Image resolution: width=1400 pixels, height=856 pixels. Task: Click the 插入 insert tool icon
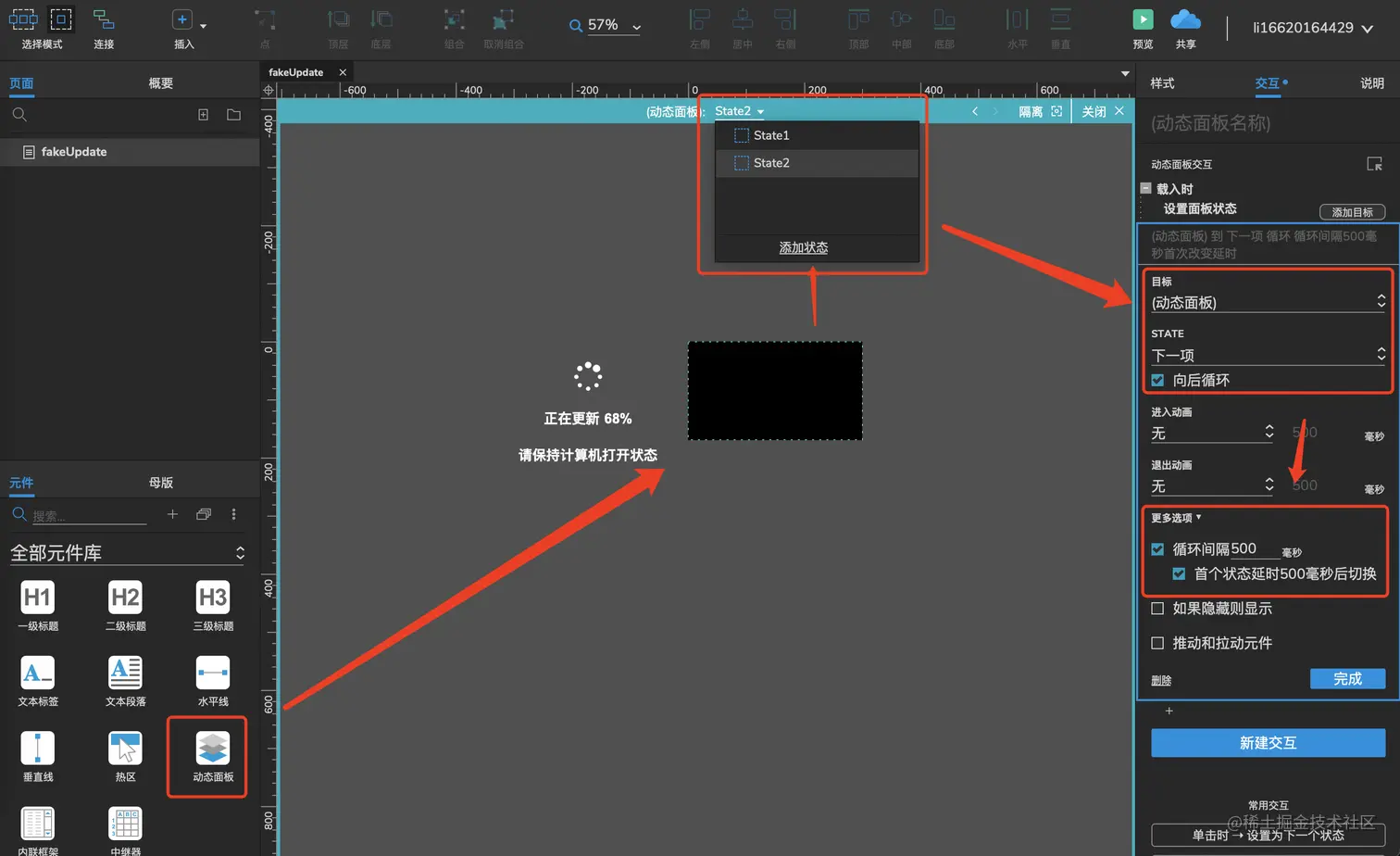pos(182,19)
